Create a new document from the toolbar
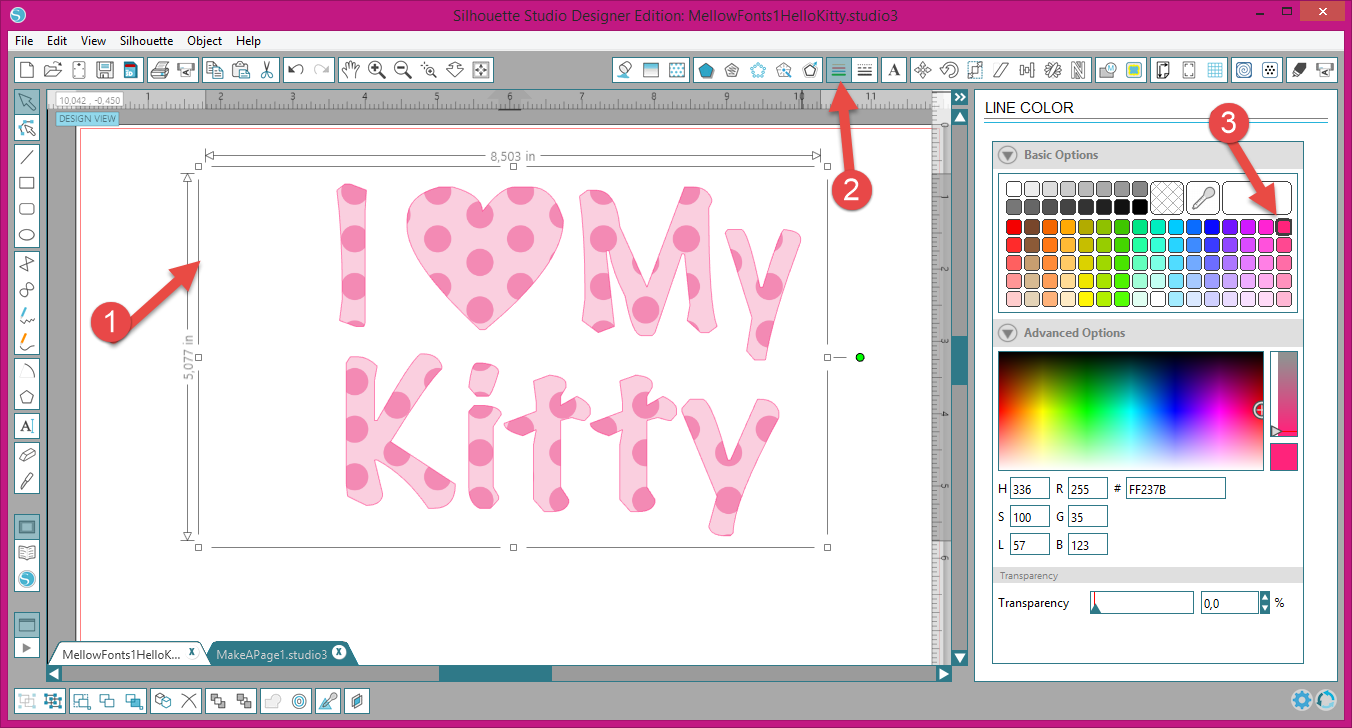The width and height of the screenshot is (1352, 728). [x=27, y=70]
